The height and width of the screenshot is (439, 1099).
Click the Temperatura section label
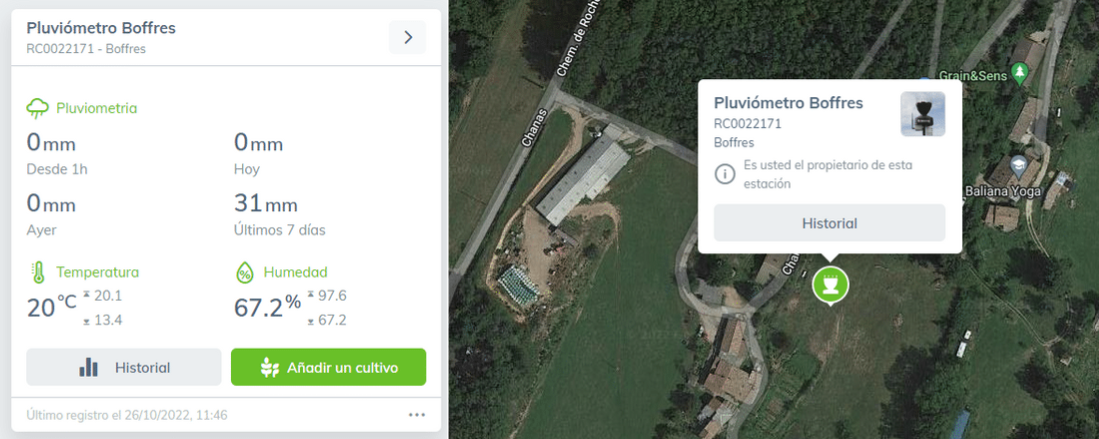(97, 272)
